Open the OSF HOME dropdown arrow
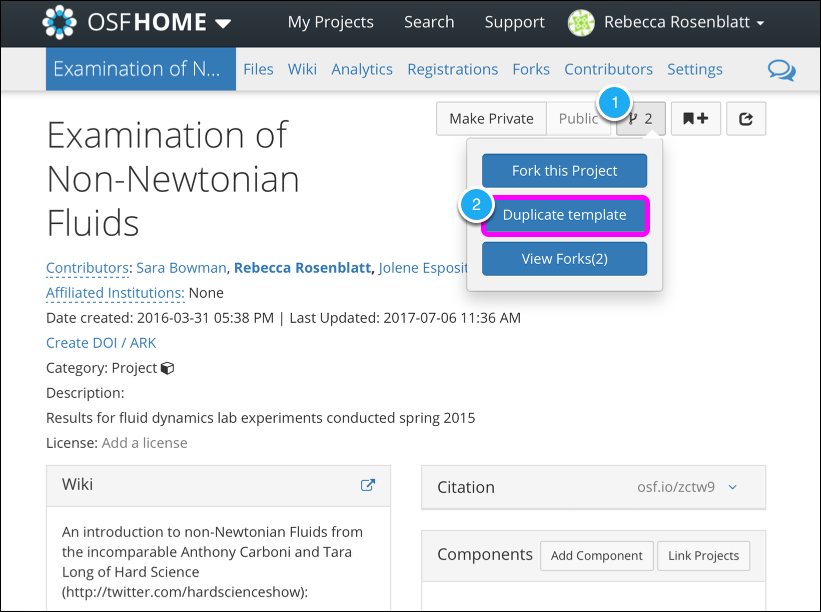 224,23
